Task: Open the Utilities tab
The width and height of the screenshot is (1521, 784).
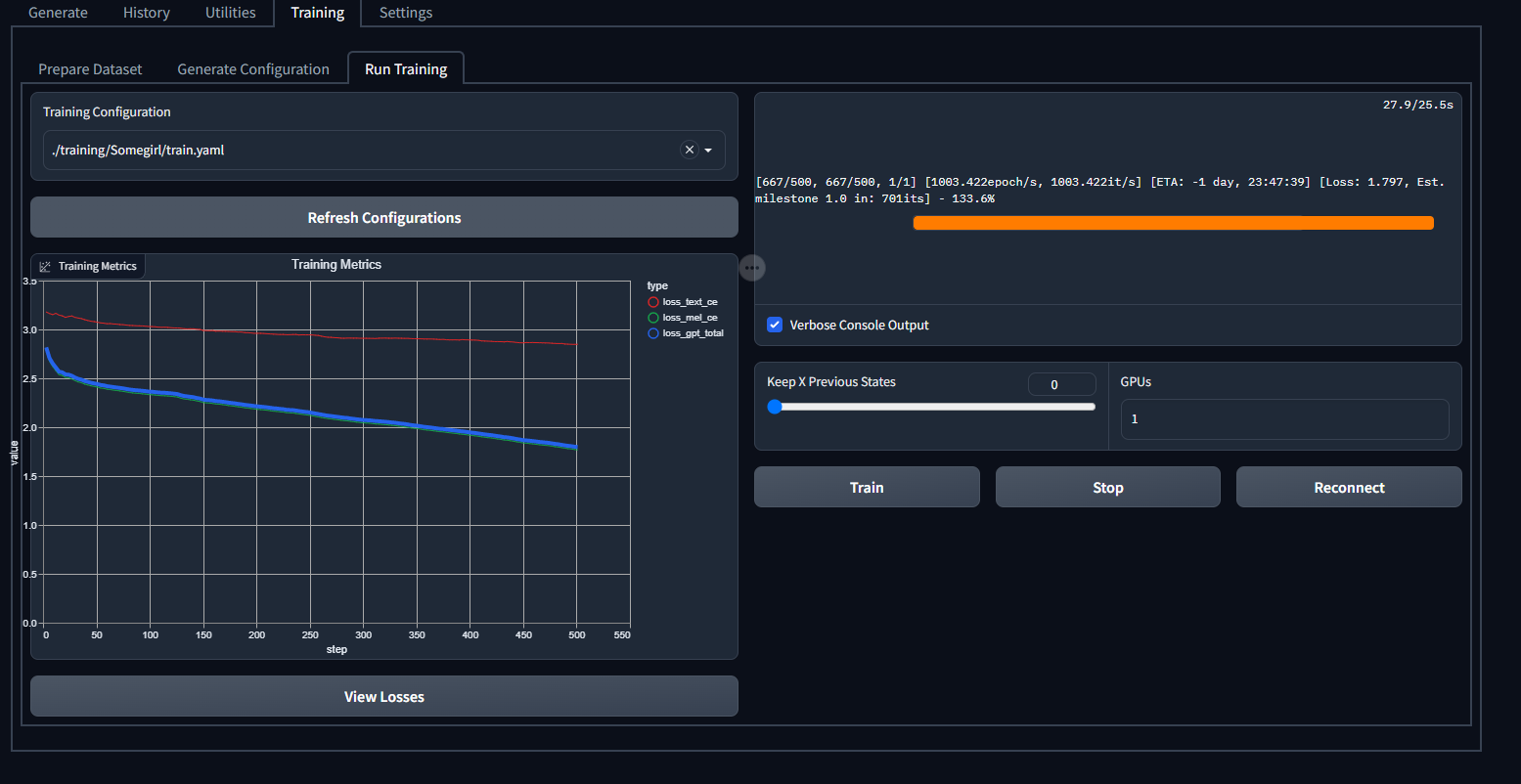Action: click(231, 13)
